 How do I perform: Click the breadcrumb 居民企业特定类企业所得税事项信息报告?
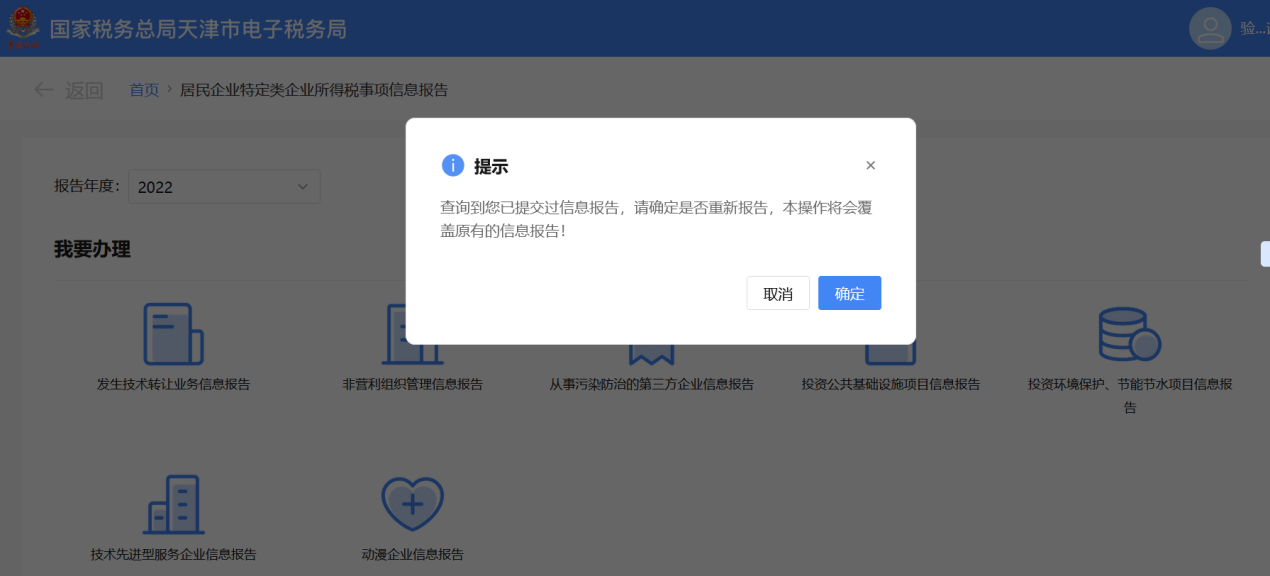[x=314, y=90]
